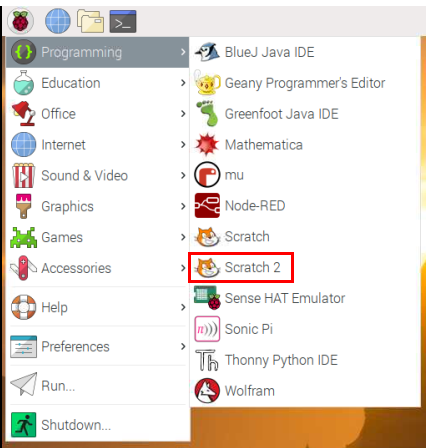Click the Wolfram wolf icon
The image size is (426, 448).
207,391
